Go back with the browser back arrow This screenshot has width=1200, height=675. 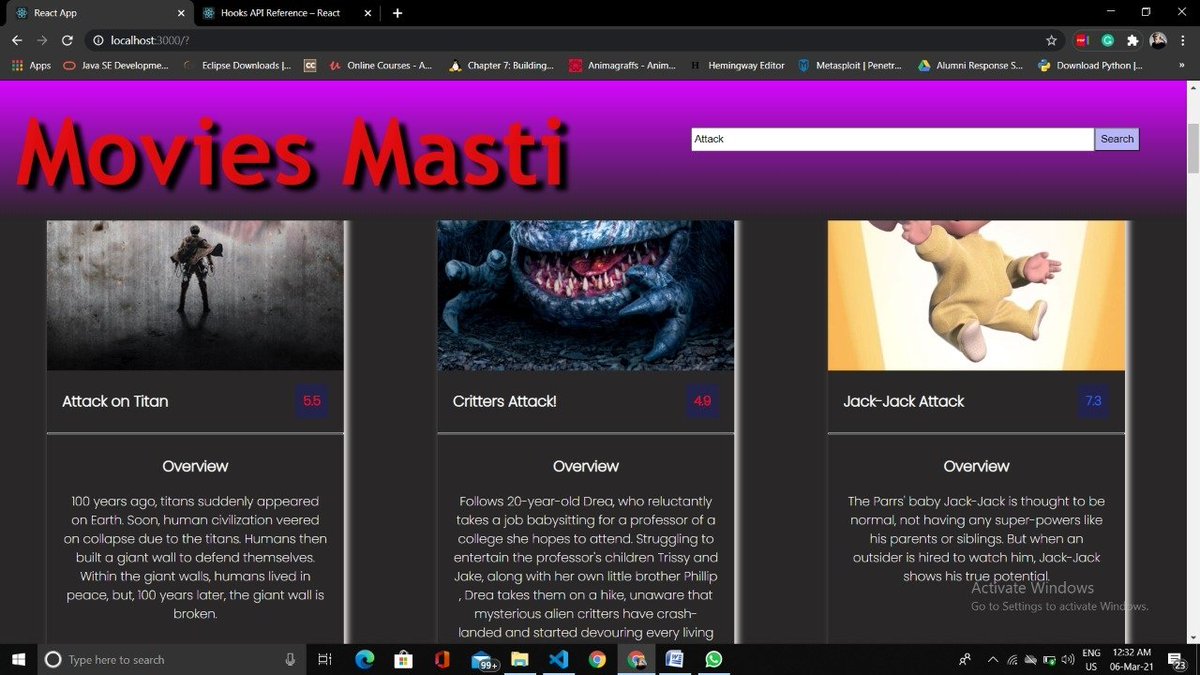pos(17,40)
